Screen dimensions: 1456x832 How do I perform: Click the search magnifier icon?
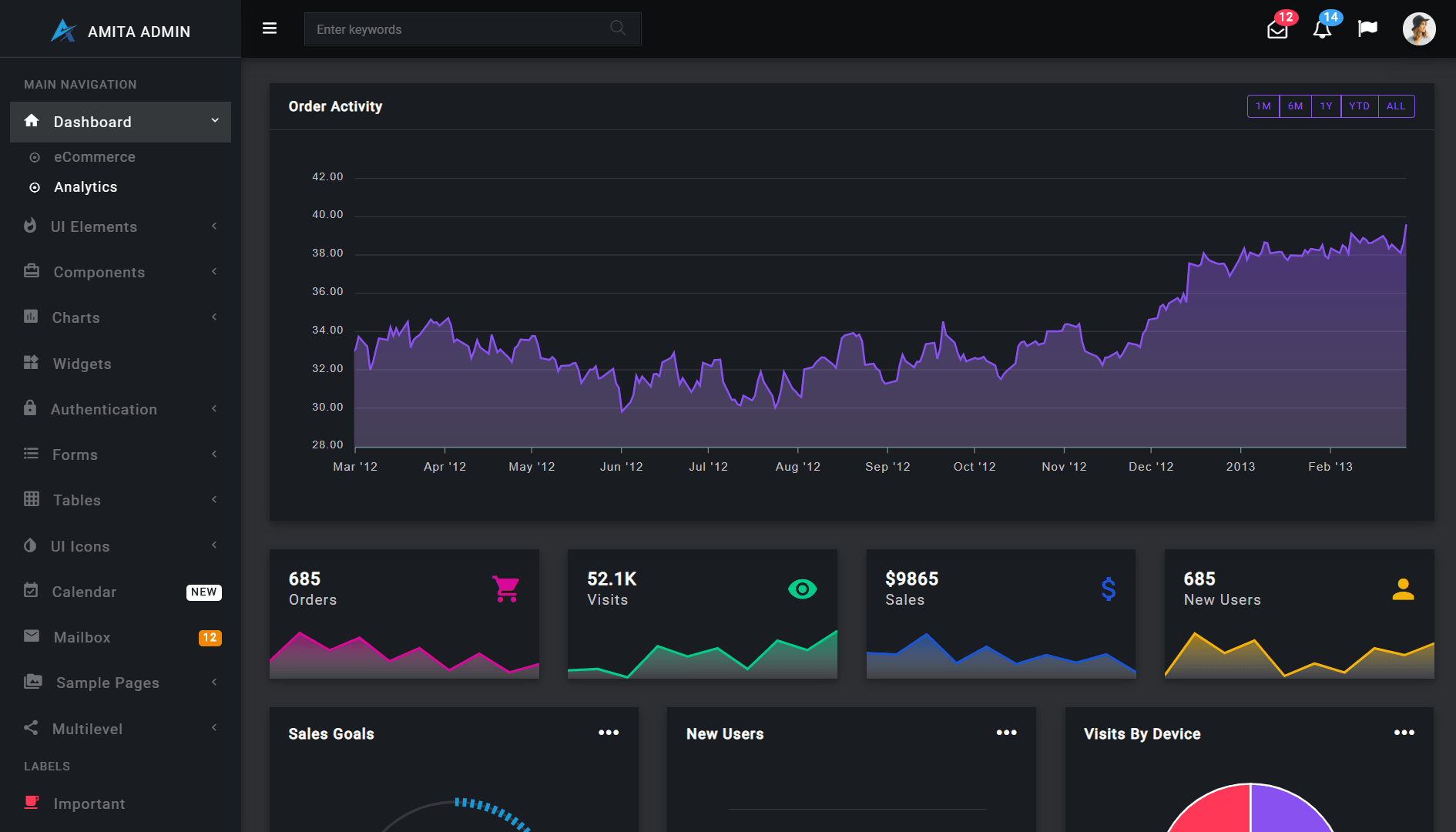point(618,29)
